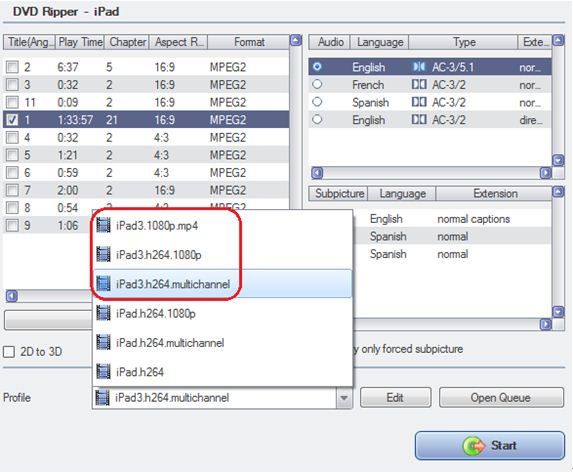Click film icon beside iPad3.h264.1080p profile

click(103, 254)
